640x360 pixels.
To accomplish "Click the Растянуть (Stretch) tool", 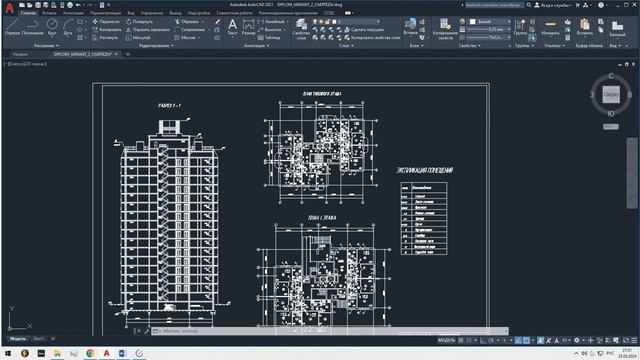I will tap(105, 38).
